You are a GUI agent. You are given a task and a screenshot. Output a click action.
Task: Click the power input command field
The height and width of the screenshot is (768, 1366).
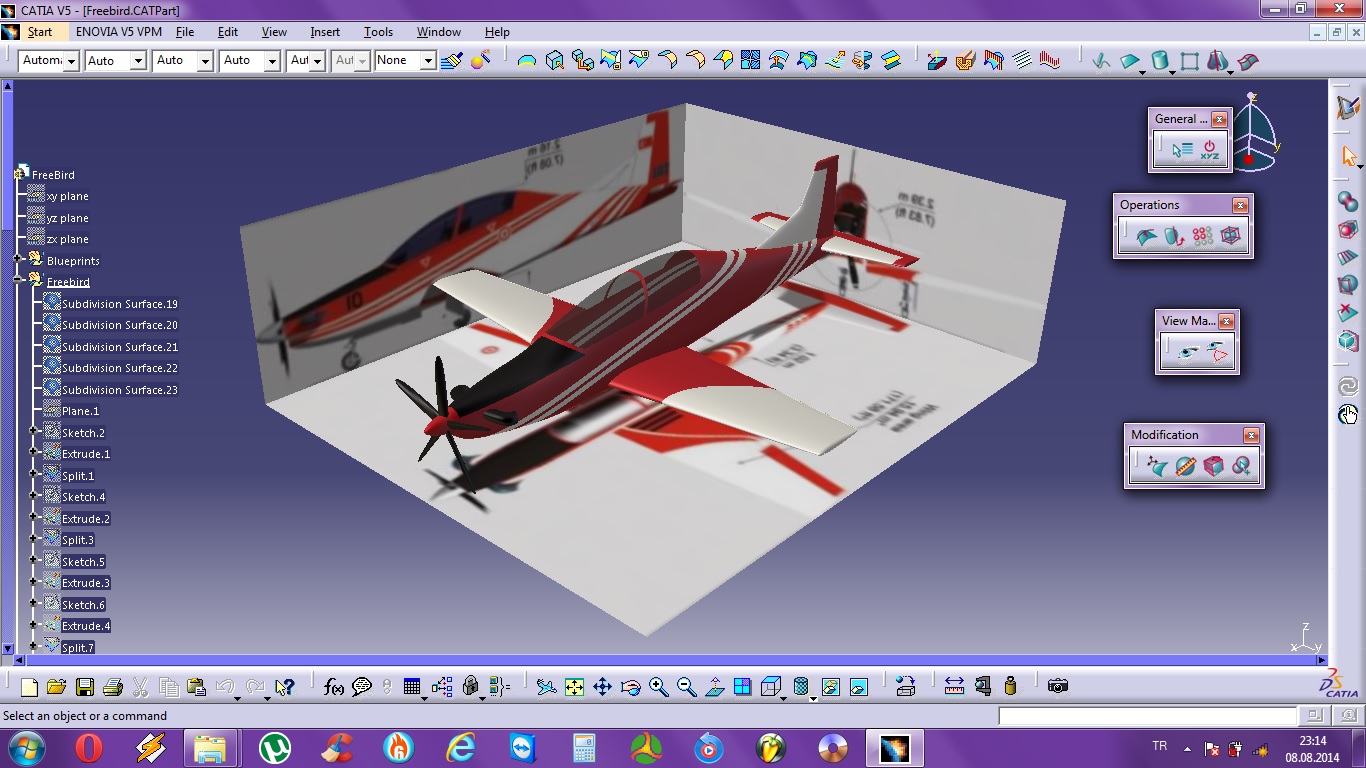[x=1147, y=716]
